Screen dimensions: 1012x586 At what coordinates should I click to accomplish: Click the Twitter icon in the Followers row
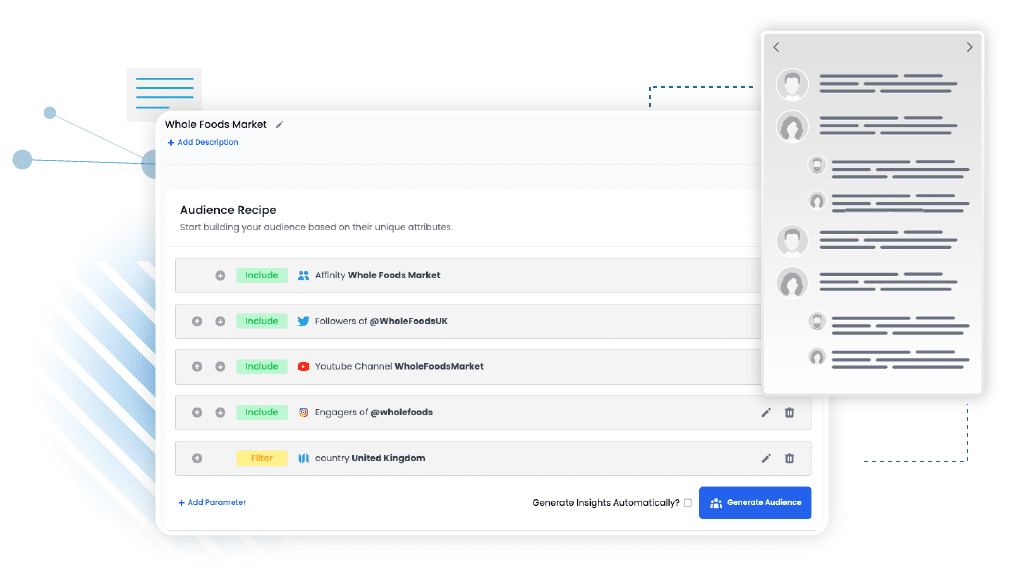(303, 321)
